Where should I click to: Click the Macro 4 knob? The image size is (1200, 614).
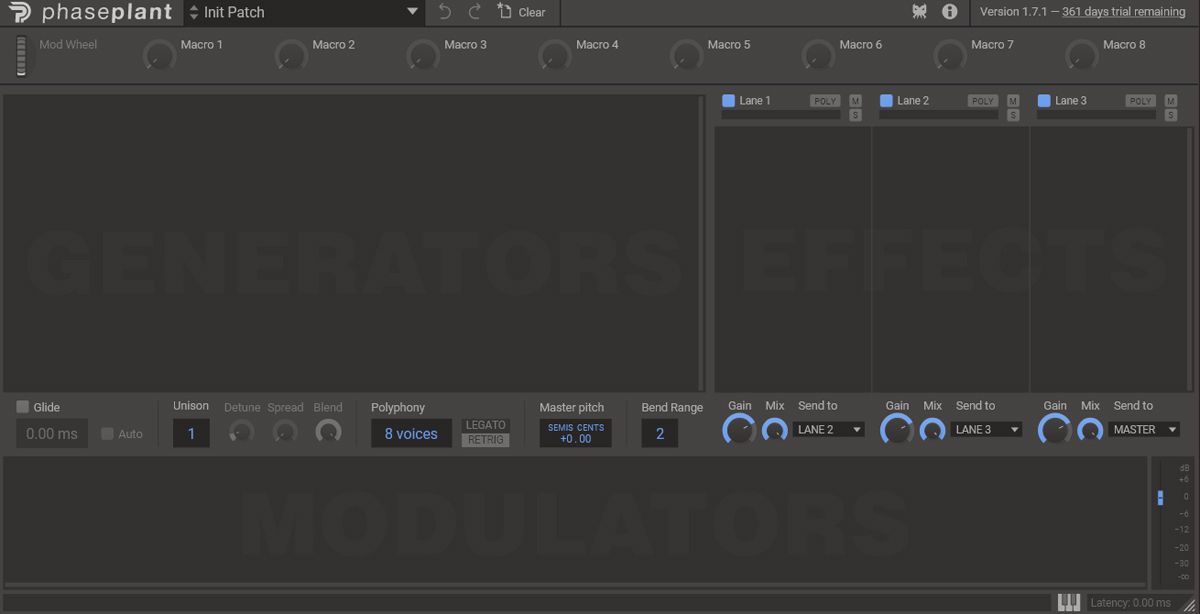[x=554, y=56]
